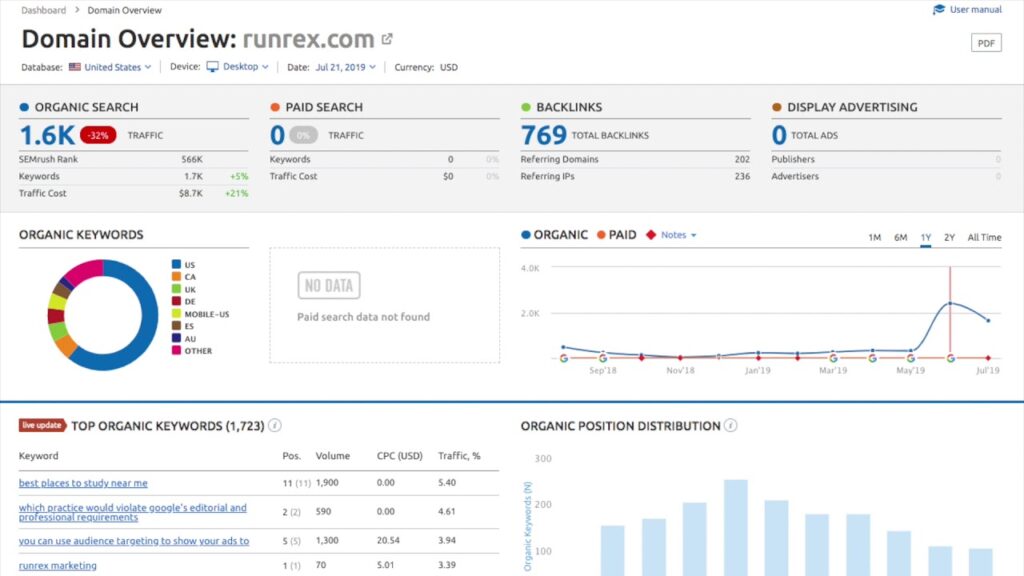Click the orange CA legend swatch

click(176, 276)
